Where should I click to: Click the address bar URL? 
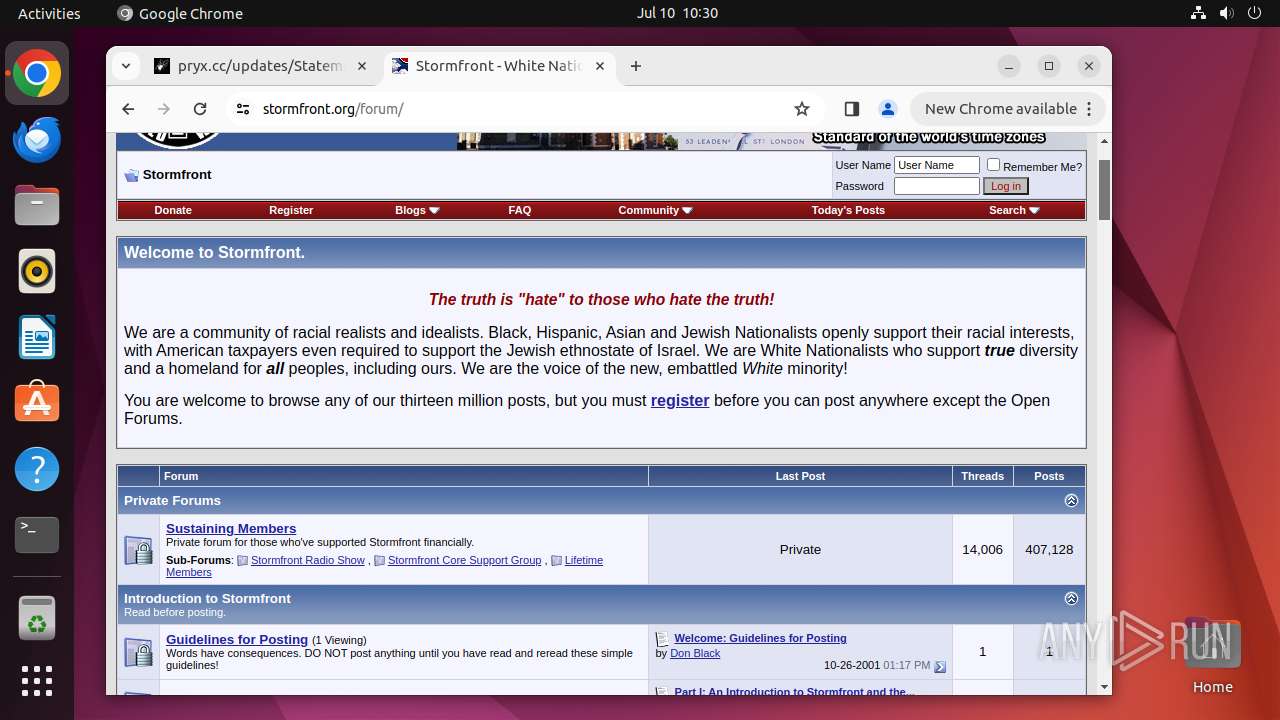pos(333,109)
